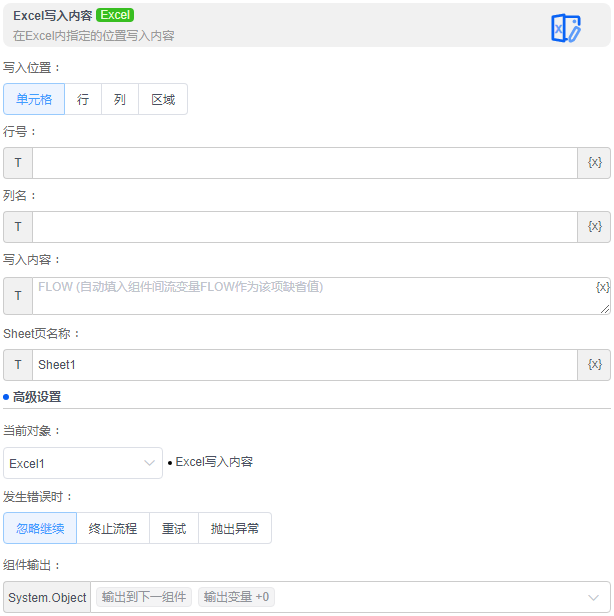Open variable picker for write content field
The height and width of the screenshot is (616, 614).
point(602,287)
